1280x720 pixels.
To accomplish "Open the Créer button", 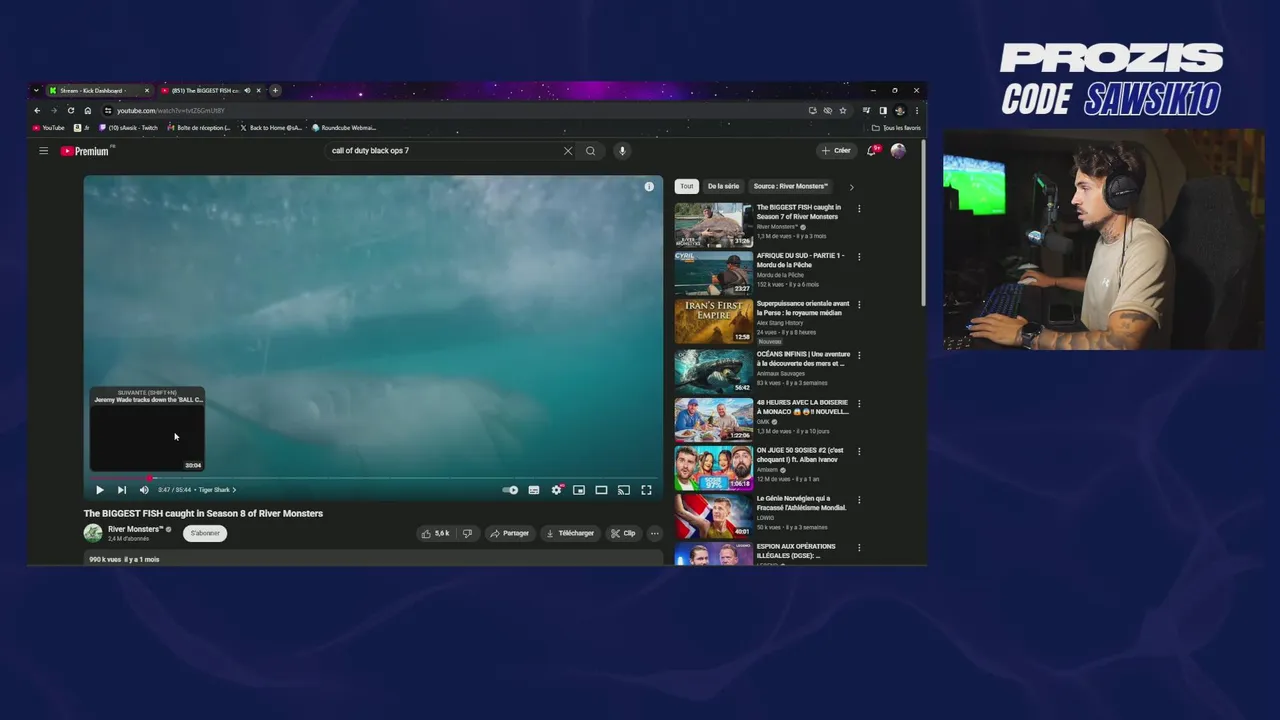I will [x=836, y=151].
